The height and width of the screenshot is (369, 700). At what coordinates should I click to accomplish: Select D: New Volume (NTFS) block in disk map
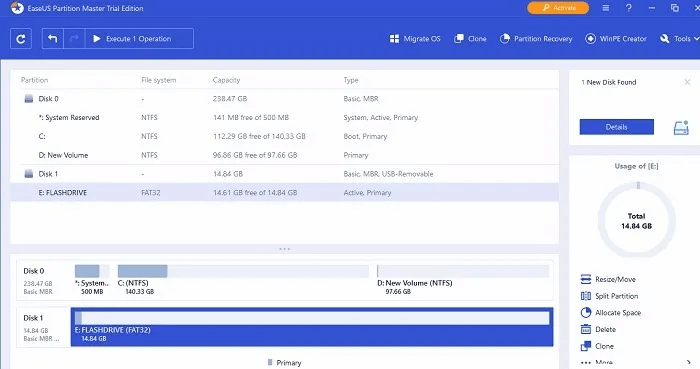463,280
